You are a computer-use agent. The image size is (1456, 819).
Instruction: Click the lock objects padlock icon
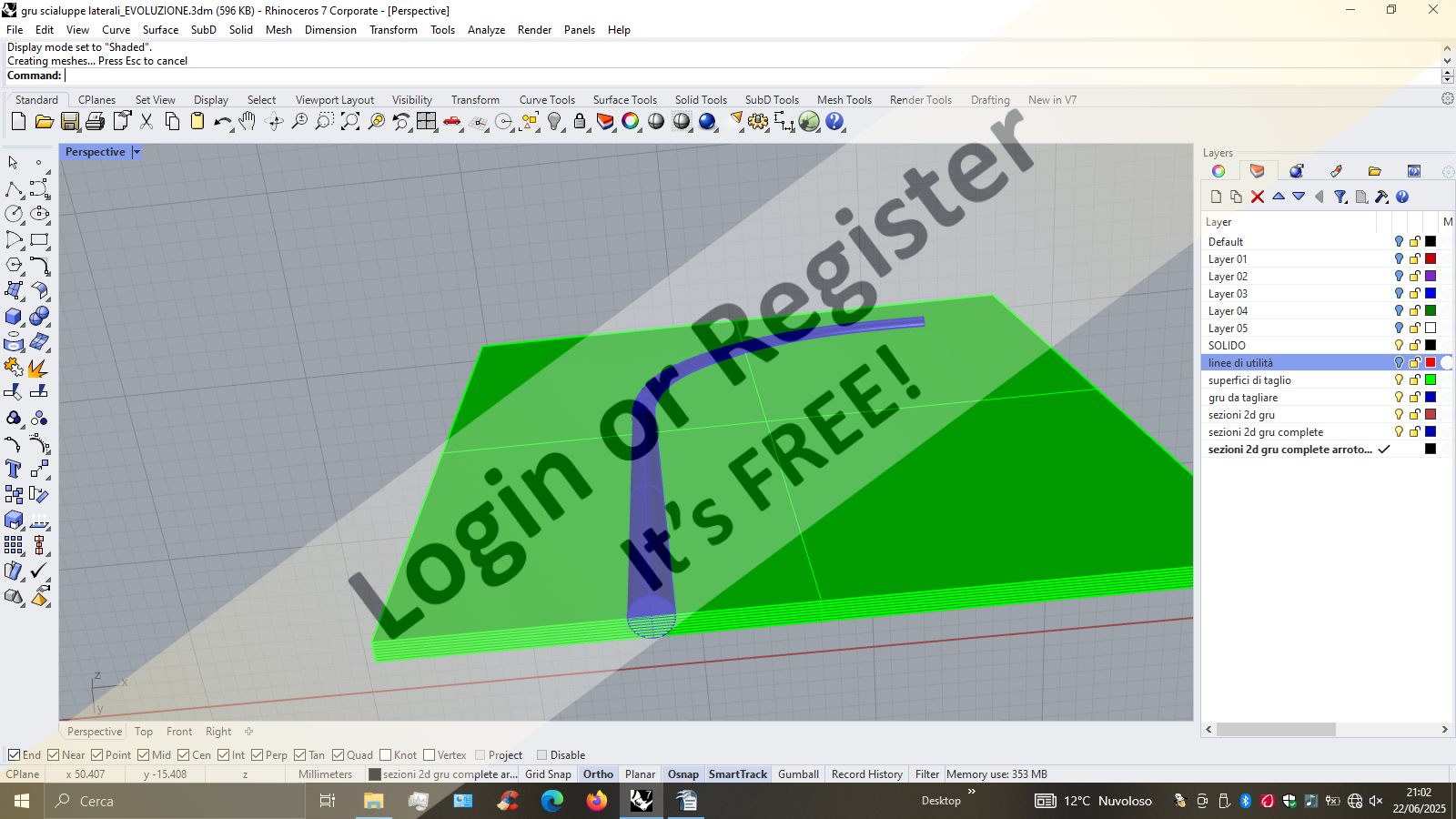(580, 121)
